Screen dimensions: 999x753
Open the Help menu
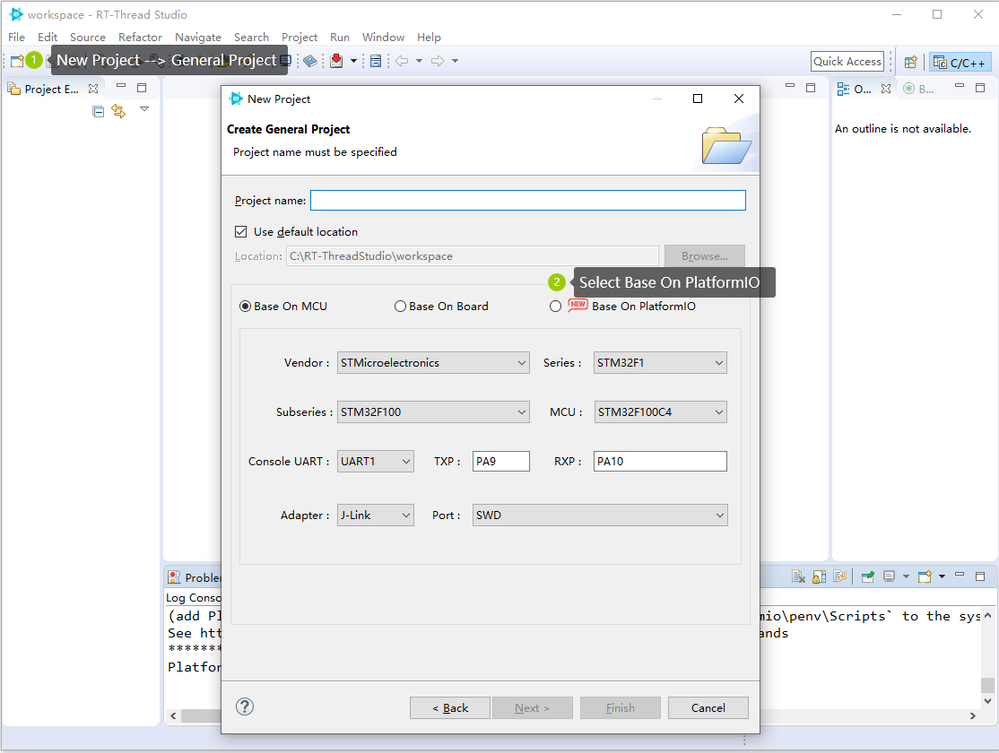429,37
